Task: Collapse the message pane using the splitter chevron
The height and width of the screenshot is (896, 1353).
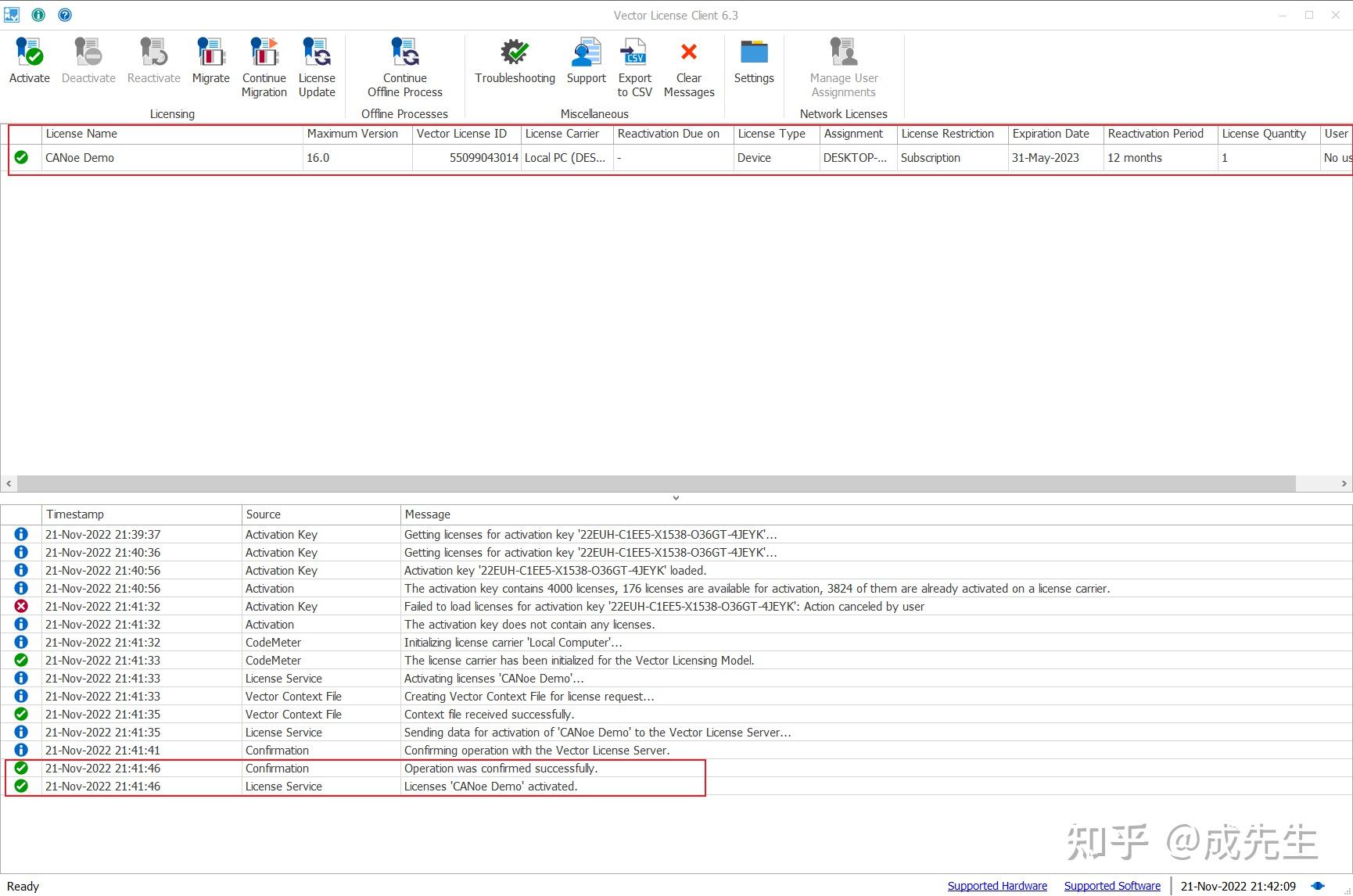Action: coord(676,497)
